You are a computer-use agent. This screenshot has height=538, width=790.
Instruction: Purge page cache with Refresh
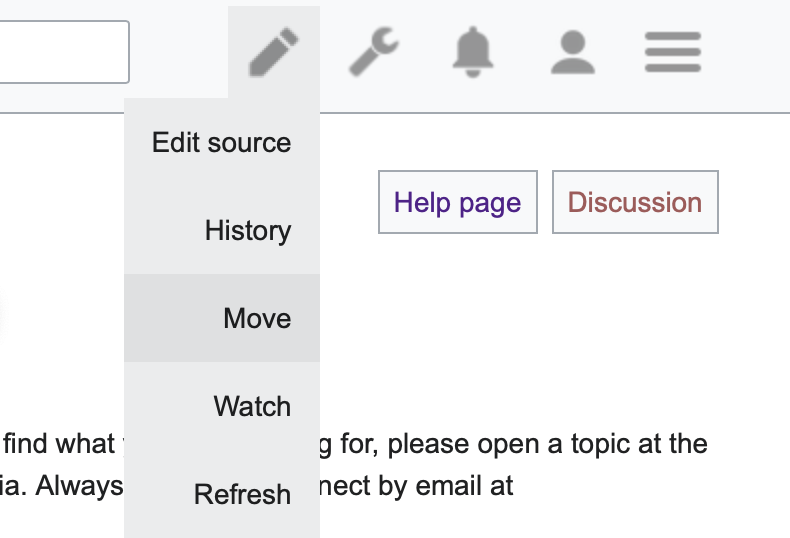(243, 495)
